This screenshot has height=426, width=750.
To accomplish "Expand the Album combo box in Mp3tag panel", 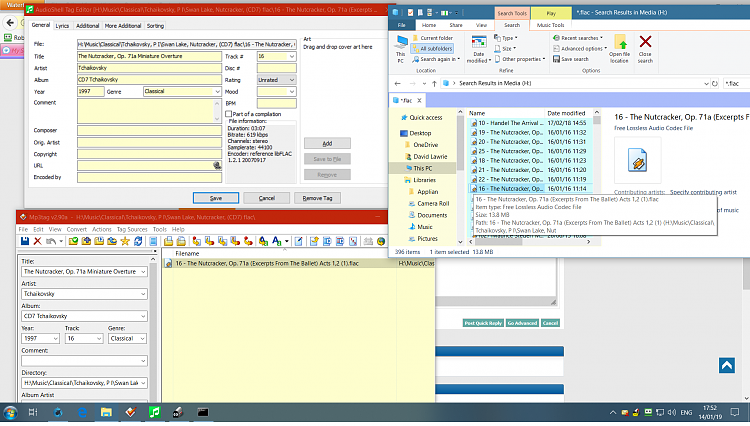I will [x=143, y=316].
